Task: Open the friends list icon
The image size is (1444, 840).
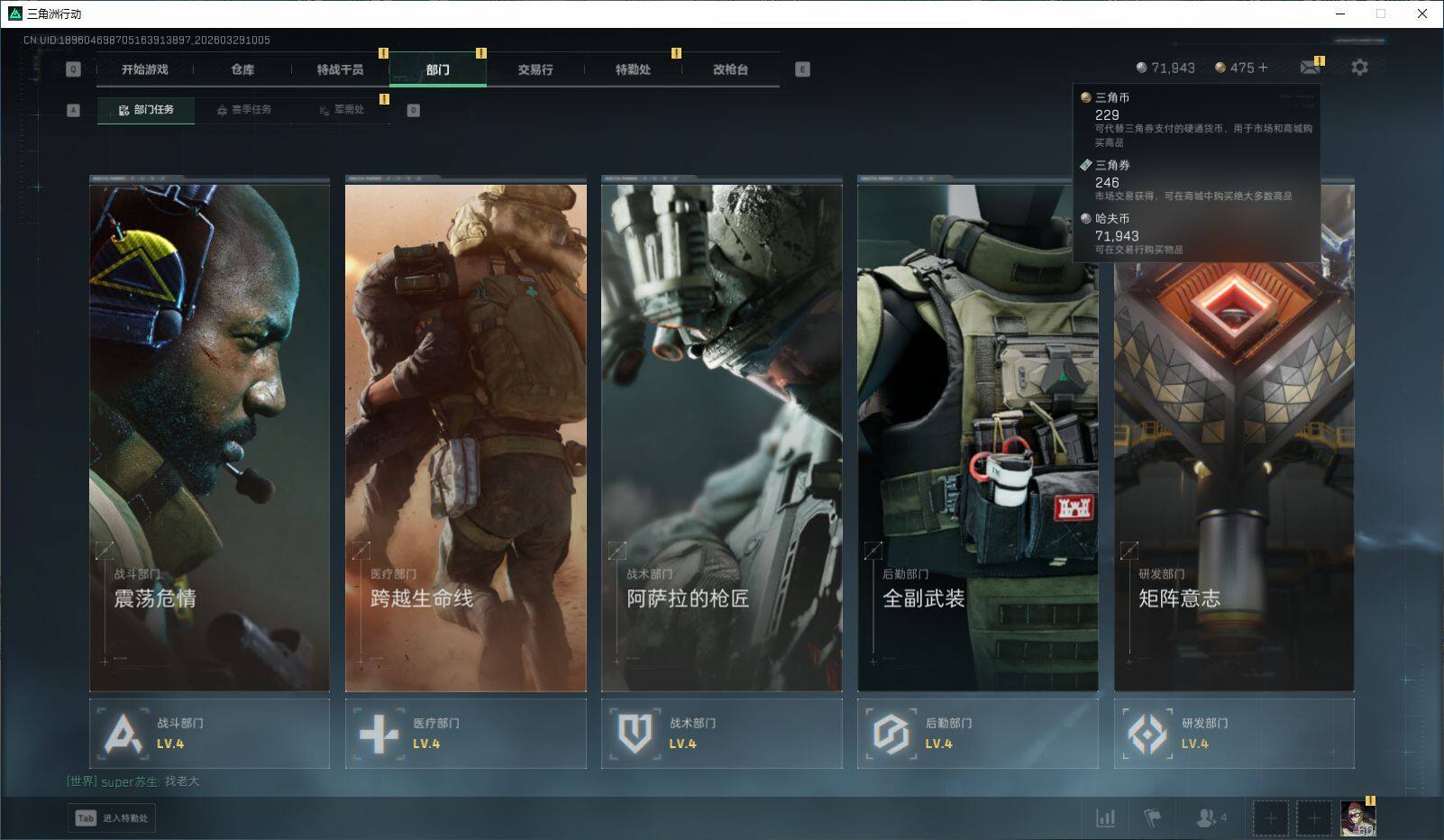Action: (x=1206, y=818)
